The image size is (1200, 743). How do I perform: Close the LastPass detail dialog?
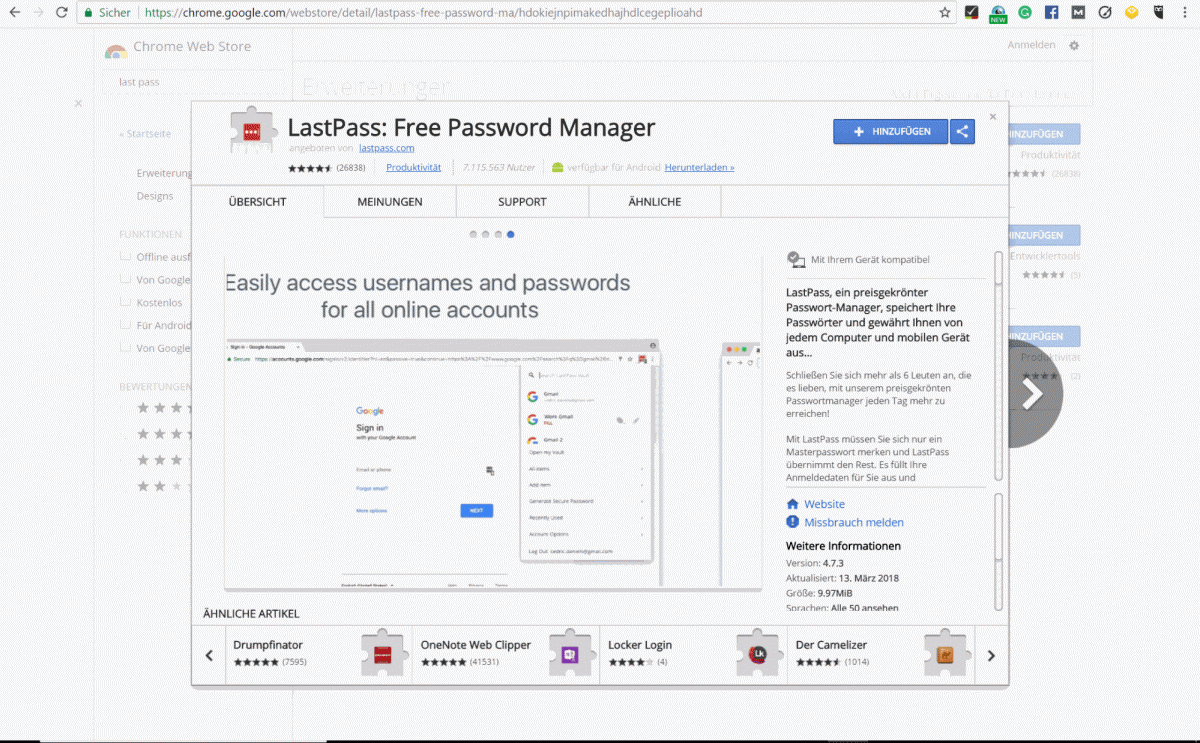(x=993, y=116)
